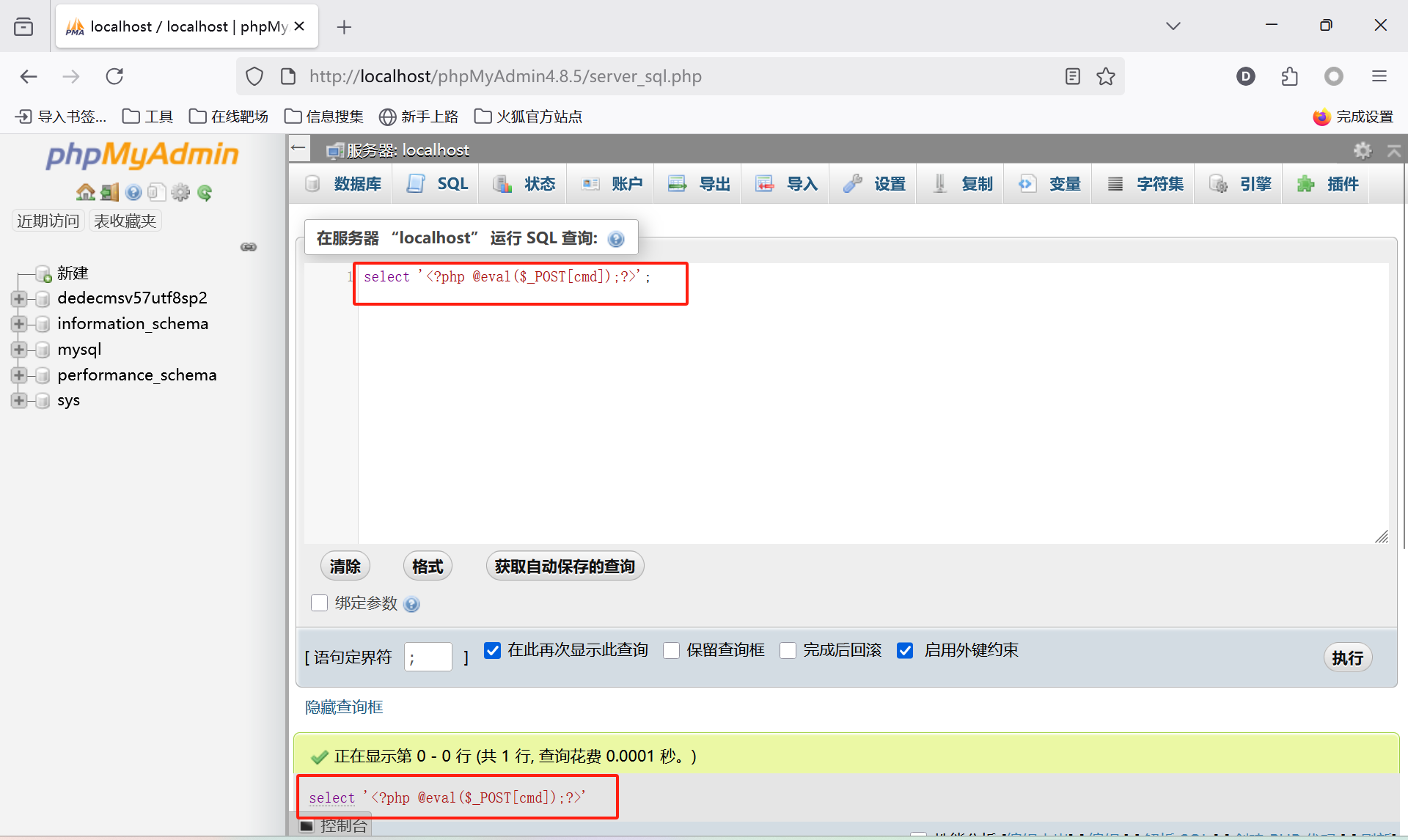The height and width of the screenshot is (840, 1408).
Task: Open the phpMyAdmin documentation icon
Action: pyautogui.click(x=133, y=192)
